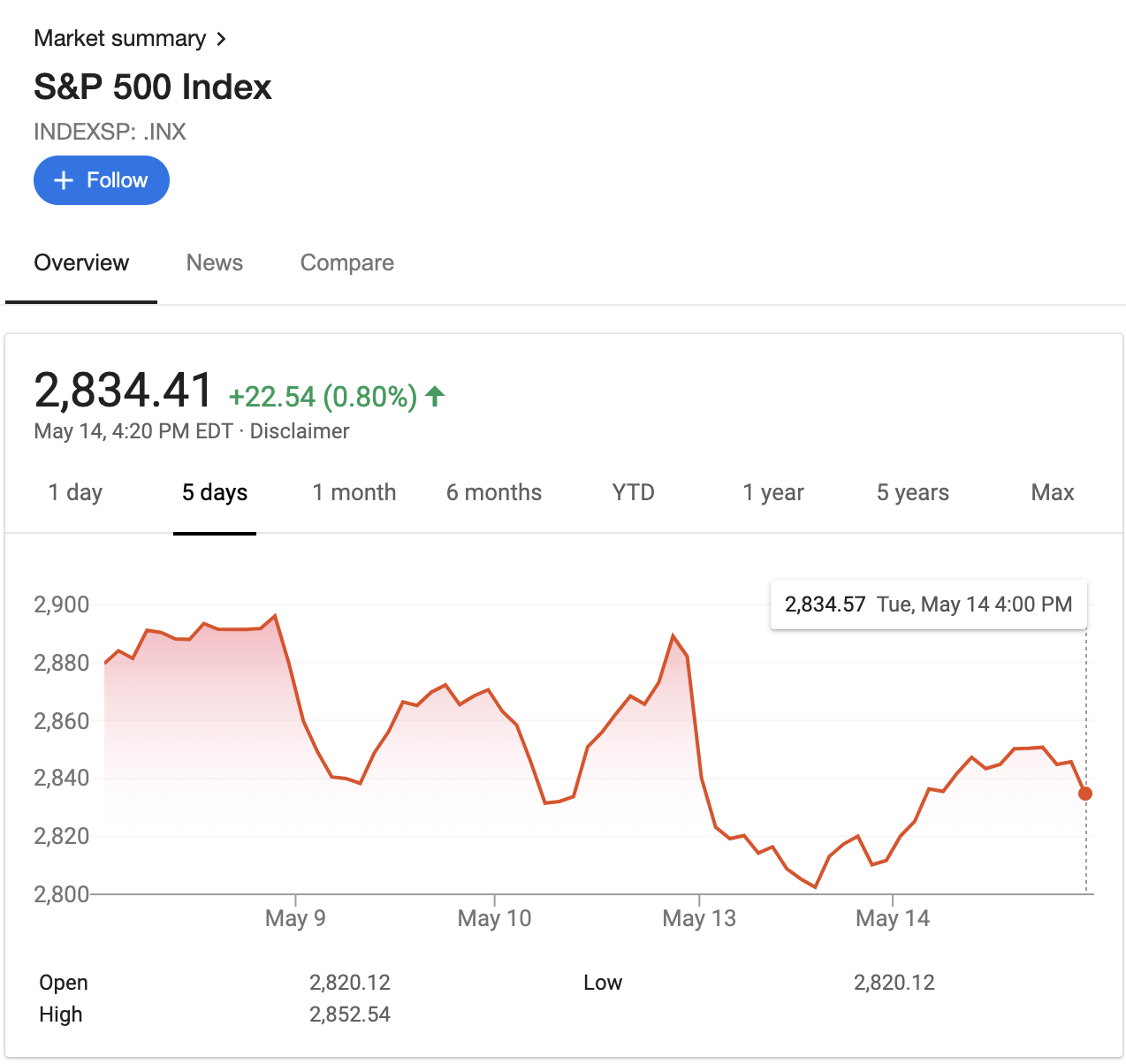The height and width of the screenshot is (1064, 1126).
Task: Click the May 13 label on chart axis
Action: (x=698, y=918)
